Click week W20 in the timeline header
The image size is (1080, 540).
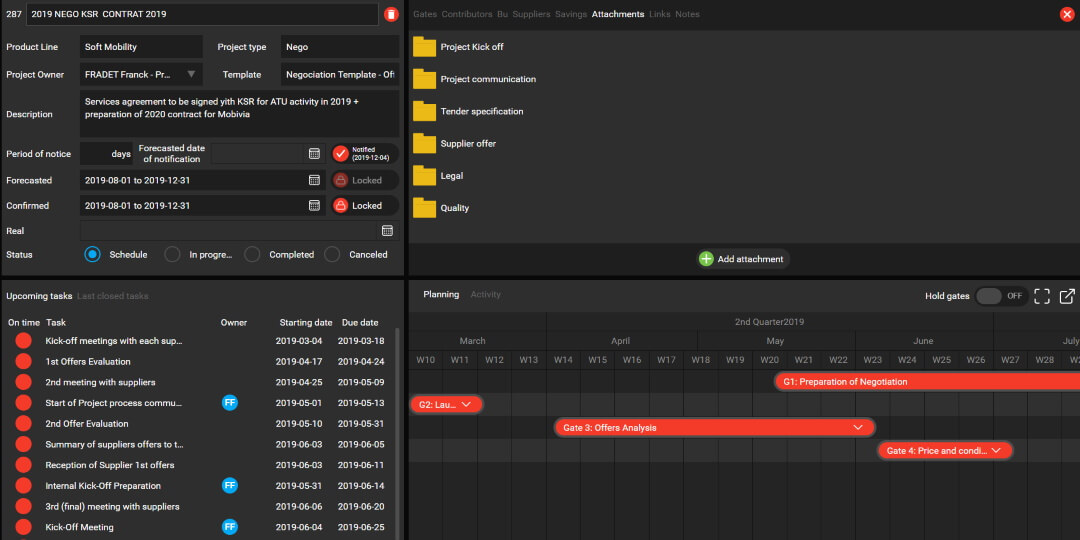pyautogui.click(x=769, y=360)
